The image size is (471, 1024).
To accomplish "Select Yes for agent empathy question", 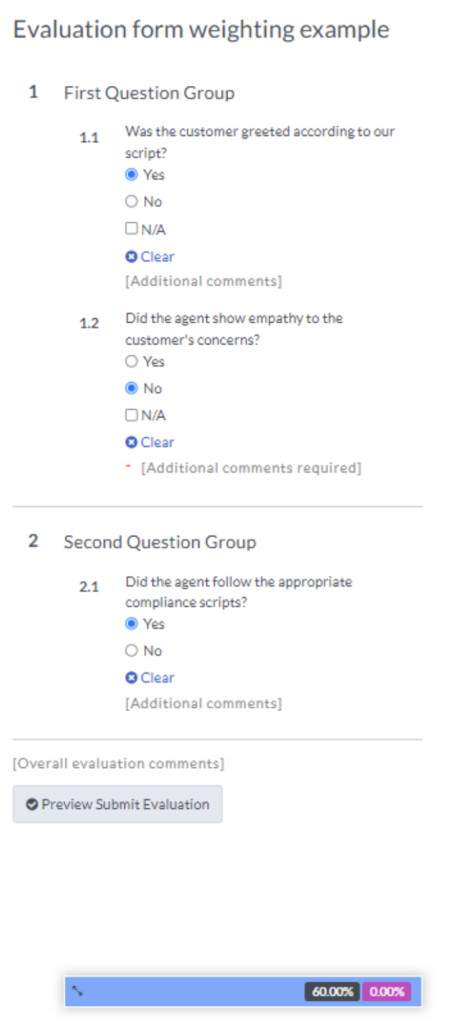I will coord(131,361).
